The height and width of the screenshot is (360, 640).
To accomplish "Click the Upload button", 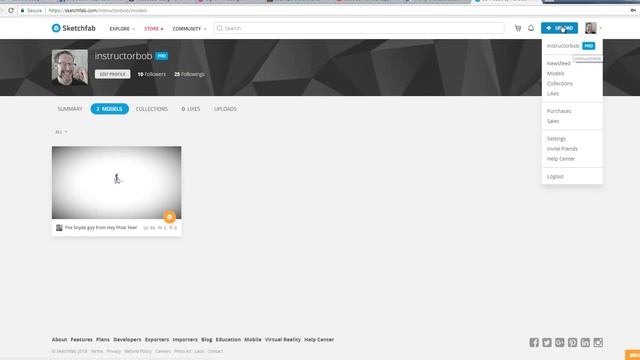I will 559,28.
